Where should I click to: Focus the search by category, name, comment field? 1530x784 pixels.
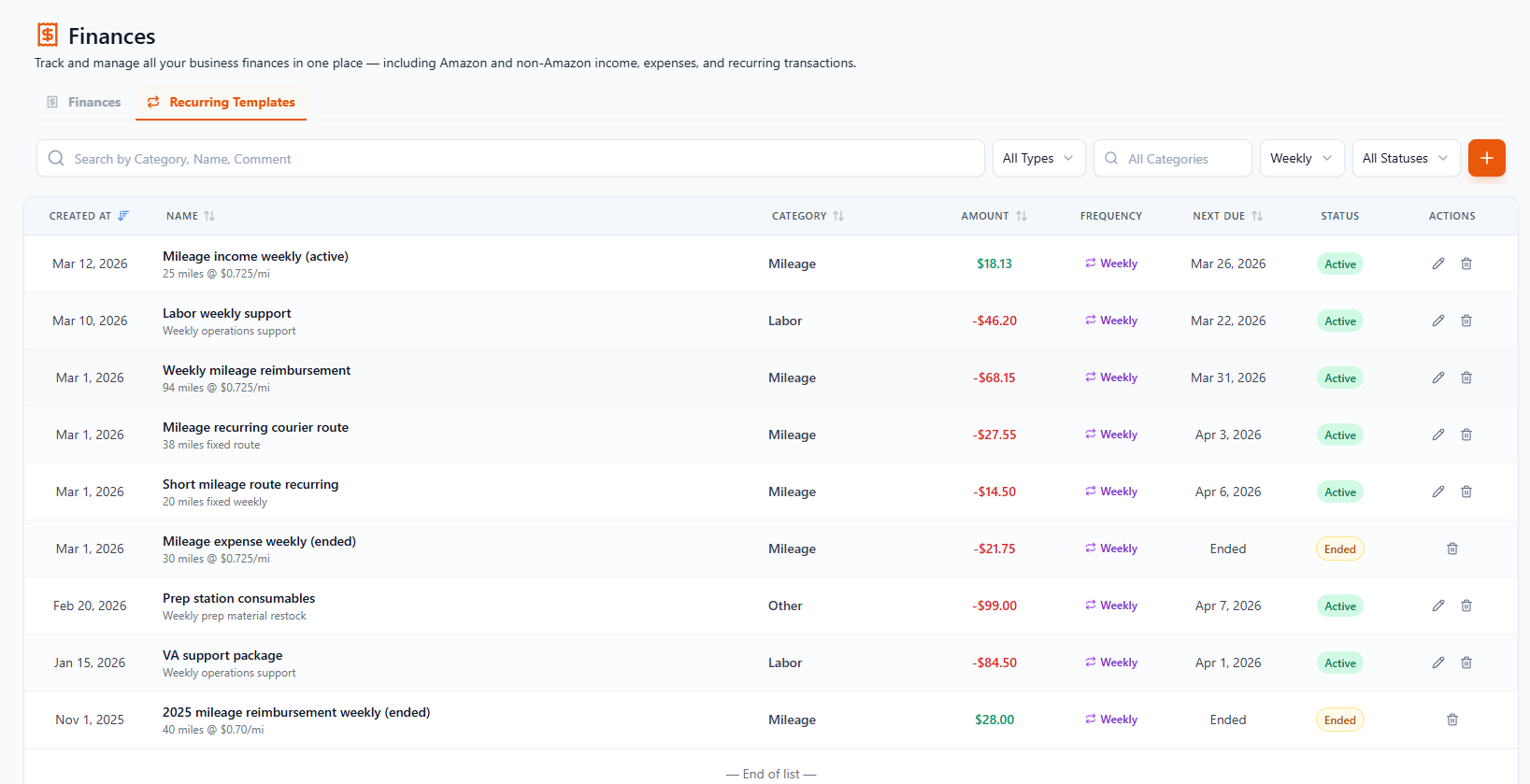pos(510,158)
